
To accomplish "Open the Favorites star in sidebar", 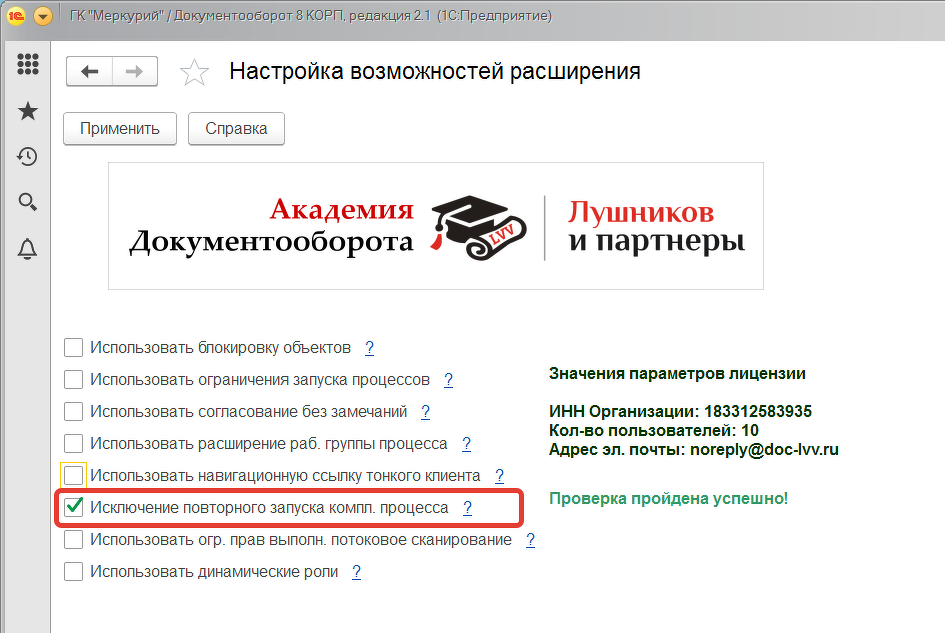I will 28,111.
